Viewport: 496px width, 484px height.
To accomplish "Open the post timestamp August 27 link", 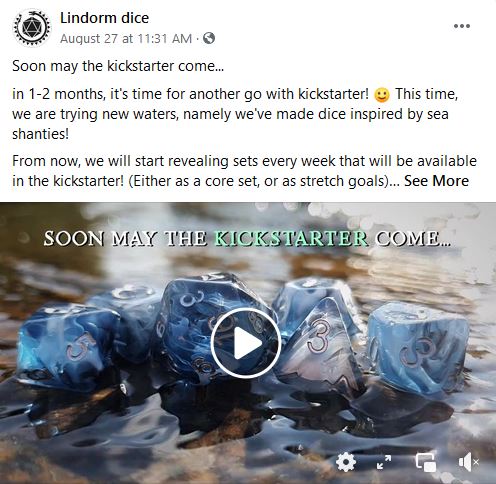I will click(126, 39).
